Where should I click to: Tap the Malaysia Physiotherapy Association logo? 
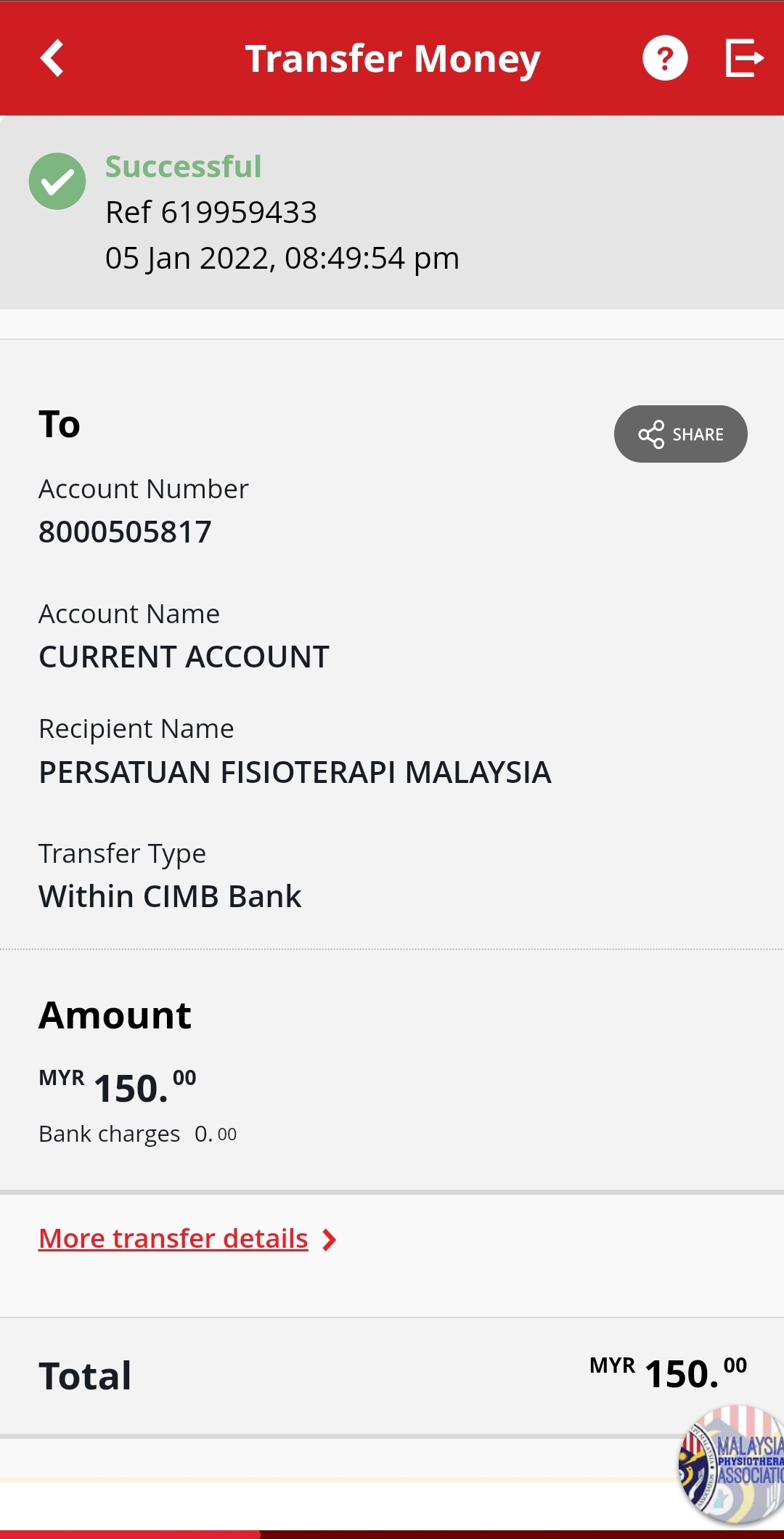733,1463
